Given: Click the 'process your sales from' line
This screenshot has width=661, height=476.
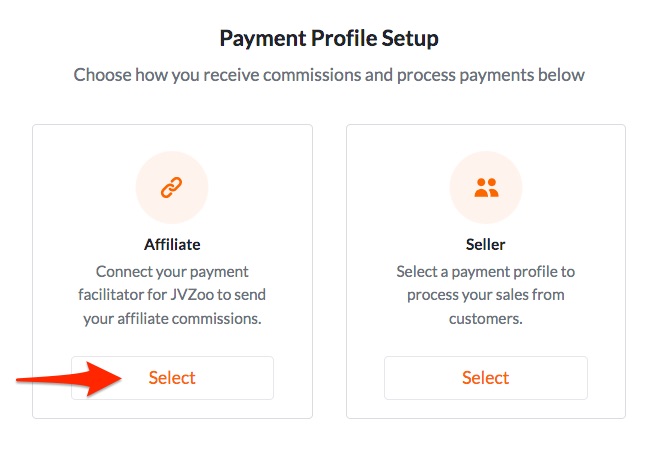Looking at the screenshot, I should 486,295.
